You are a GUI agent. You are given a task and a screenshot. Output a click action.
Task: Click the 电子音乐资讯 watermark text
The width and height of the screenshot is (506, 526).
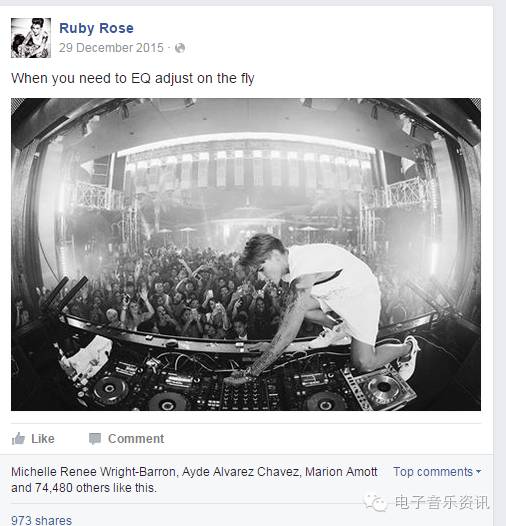(442, 503)
